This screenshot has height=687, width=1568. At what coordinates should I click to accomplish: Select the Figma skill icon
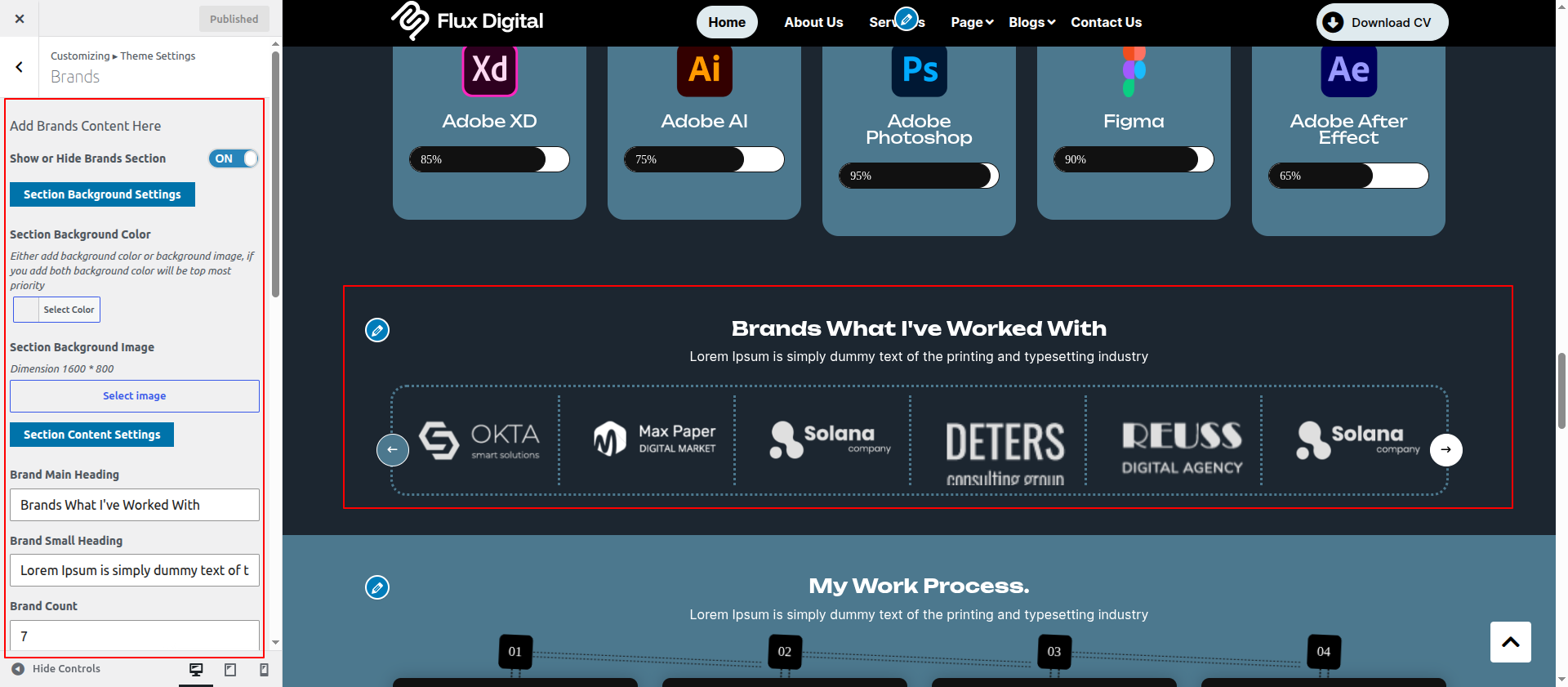(1134, 71)
